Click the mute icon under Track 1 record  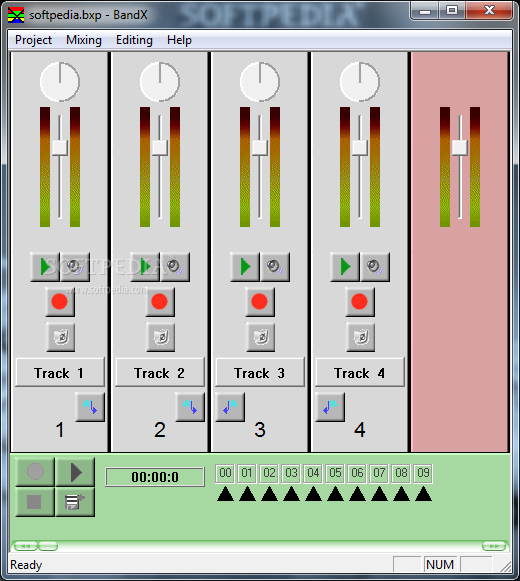click(60, 337)
